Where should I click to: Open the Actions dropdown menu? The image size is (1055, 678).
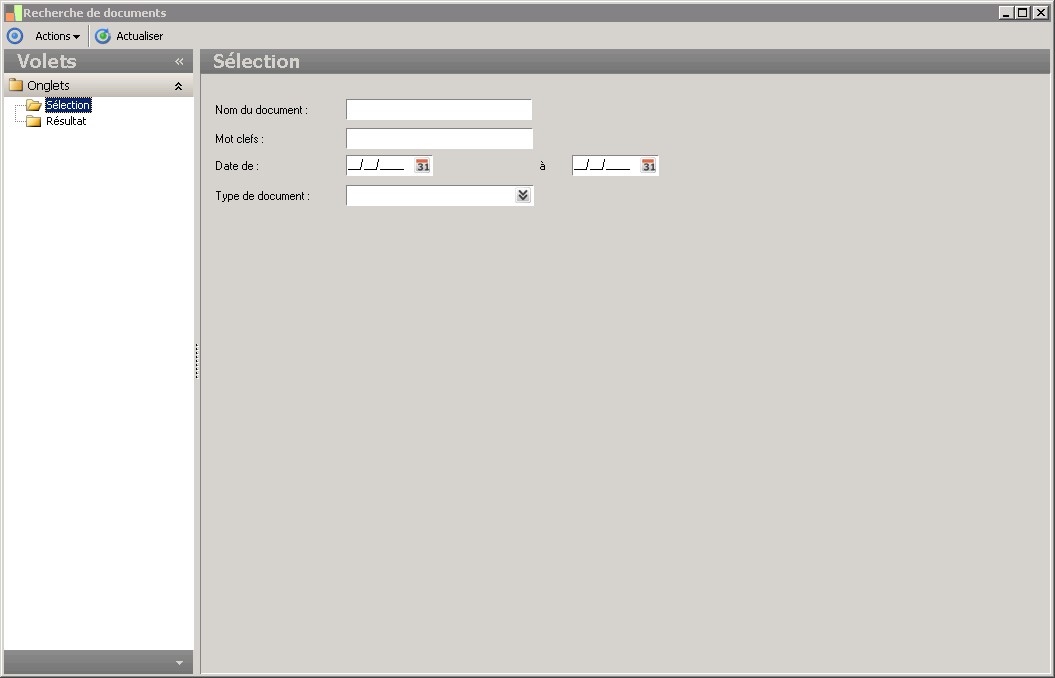click(x=57, y=36)
